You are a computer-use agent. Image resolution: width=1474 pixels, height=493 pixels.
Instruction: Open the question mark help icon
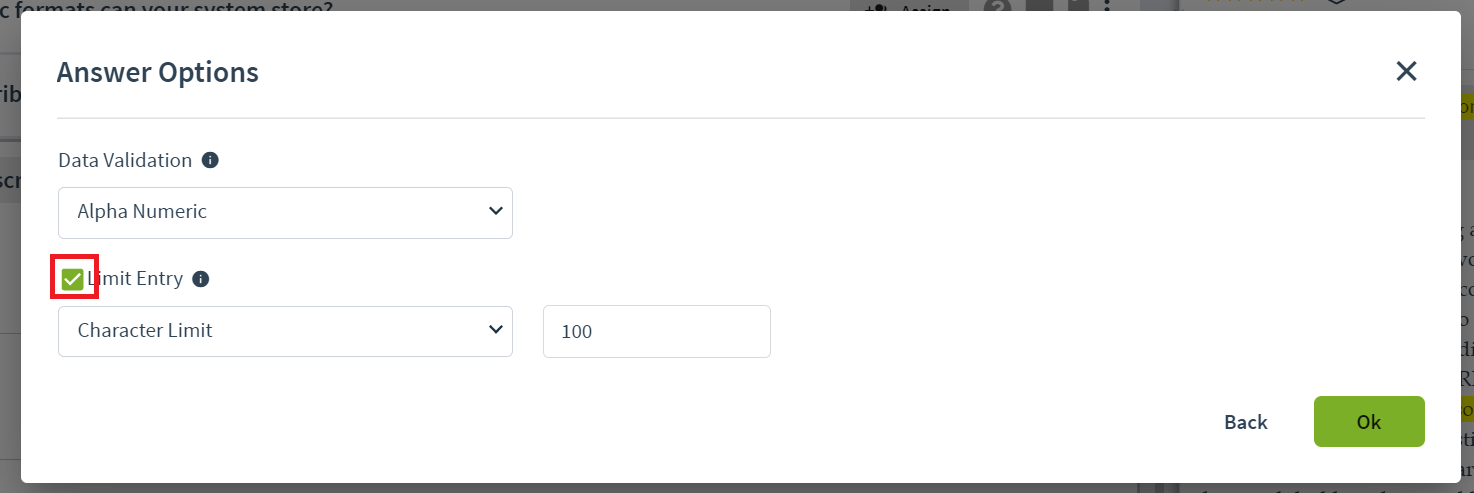click(x=998, y=6)
